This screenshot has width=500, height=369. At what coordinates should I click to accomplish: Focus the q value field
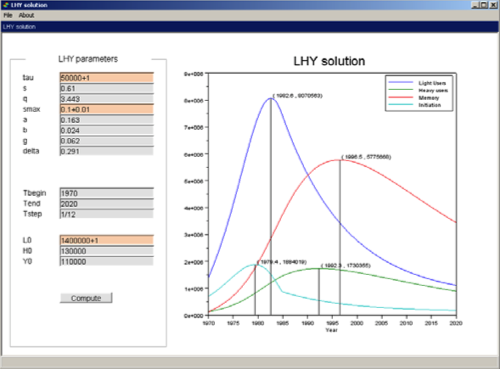coord(107,99)
